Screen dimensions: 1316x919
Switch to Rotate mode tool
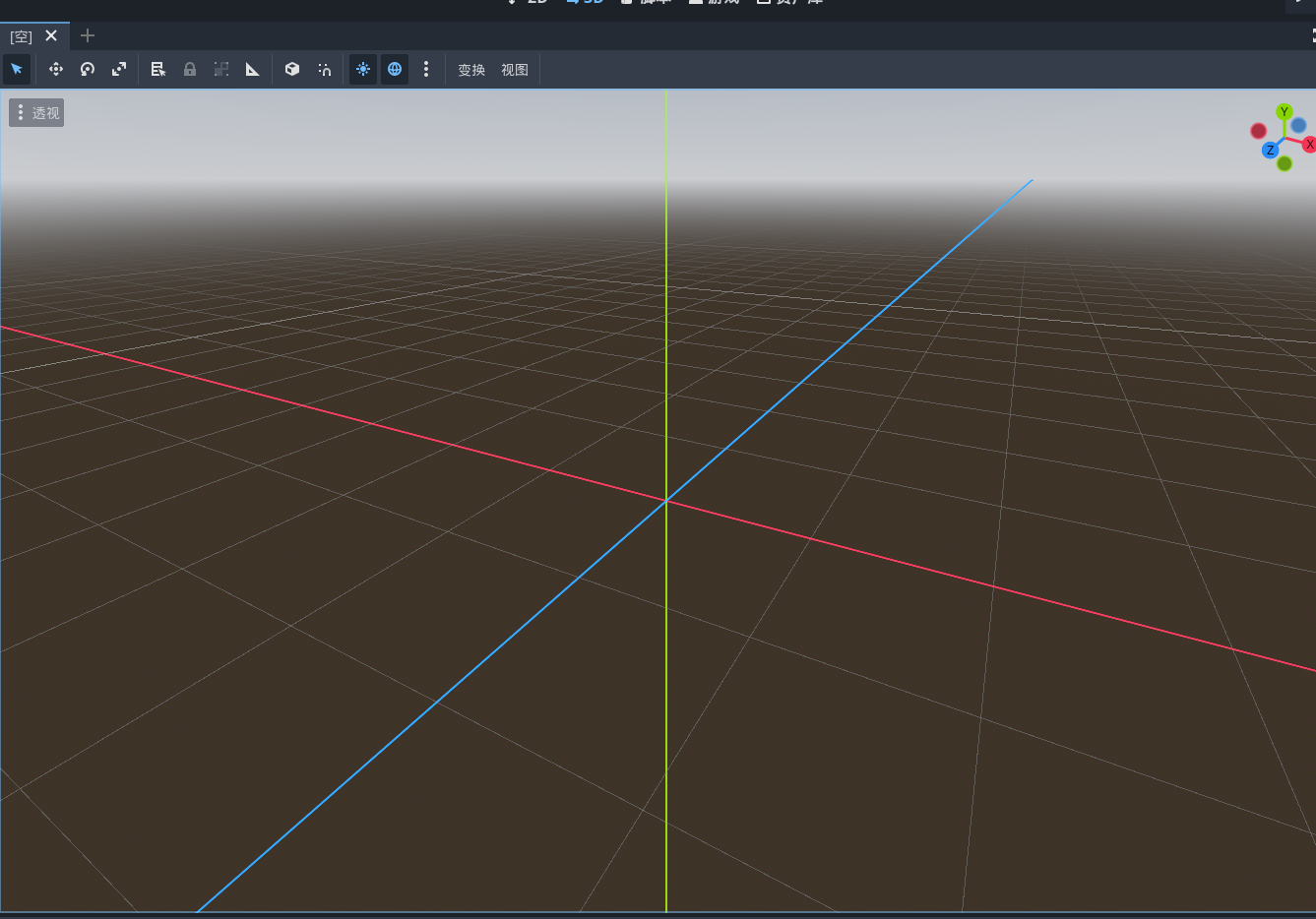point(88,69)
